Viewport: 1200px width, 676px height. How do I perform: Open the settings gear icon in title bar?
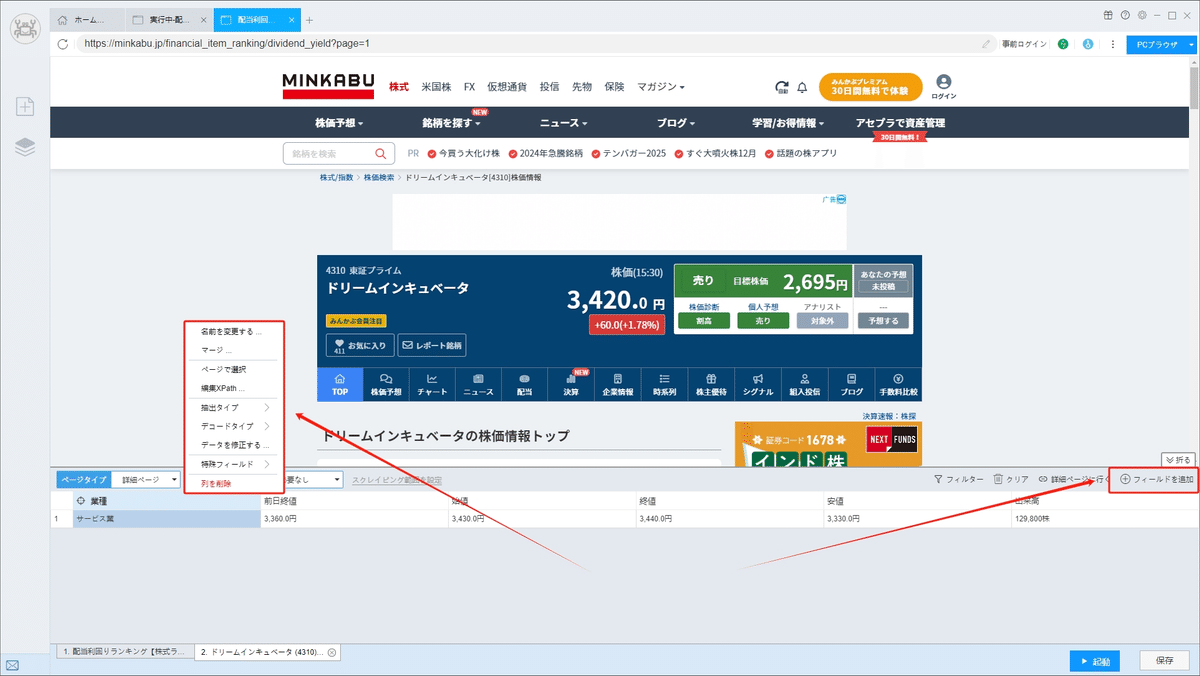point(1141,15)
